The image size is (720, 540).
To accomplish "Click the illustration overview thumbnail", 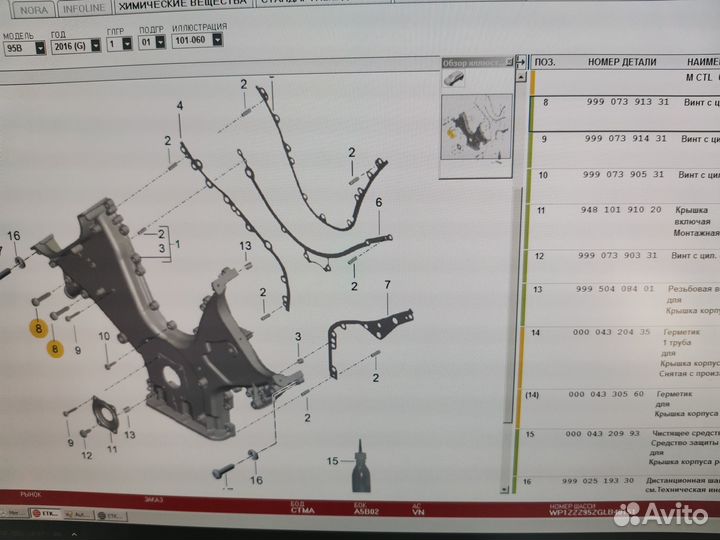I will click(475, 127).
